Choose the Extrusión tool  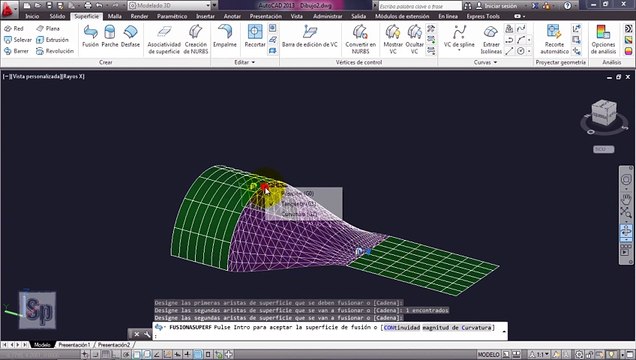coord(52,40)
